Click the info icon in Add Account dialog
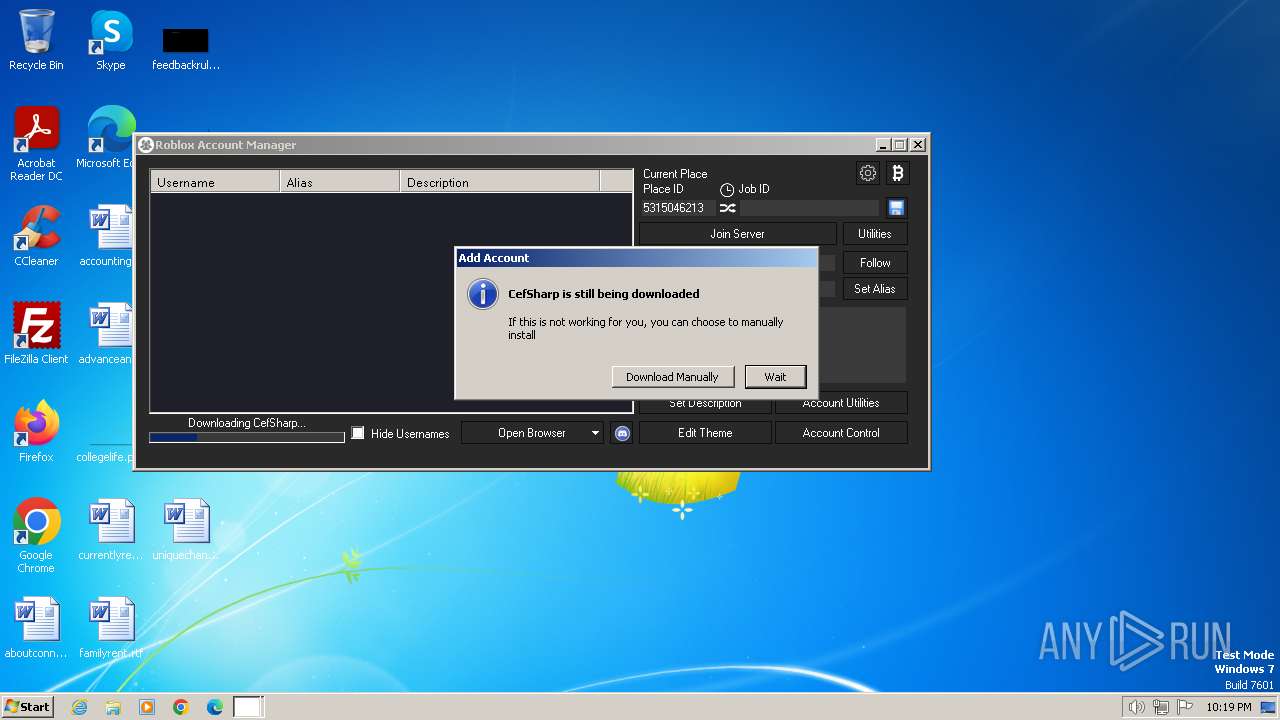 pyautogui.click(x=483, y=294)
